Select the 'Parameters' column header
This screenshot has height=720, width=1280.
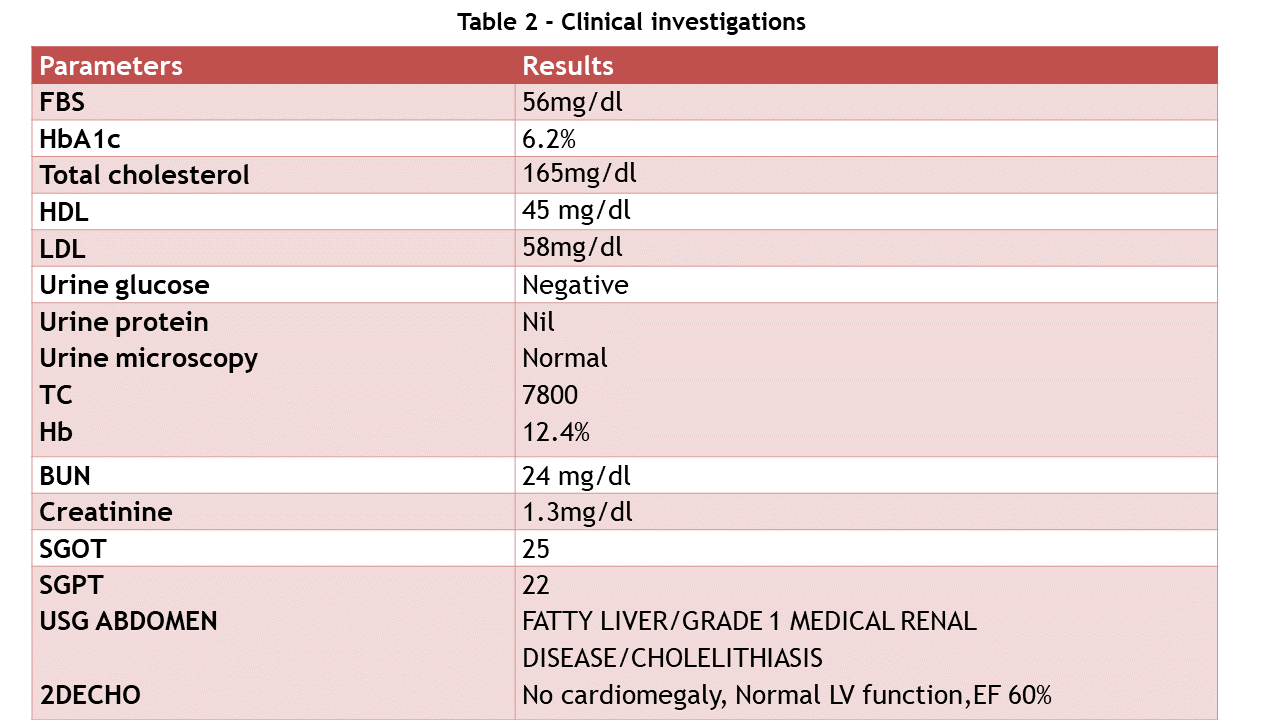tap(111, 66)
